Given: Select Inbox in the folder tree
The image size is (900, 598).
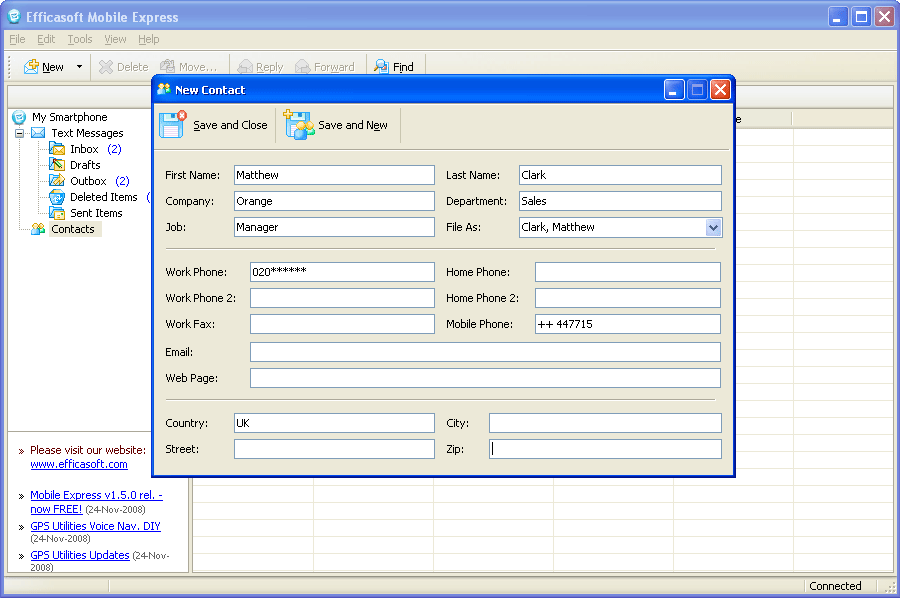Looking at the screenshot, I should (x=84, y=149).
